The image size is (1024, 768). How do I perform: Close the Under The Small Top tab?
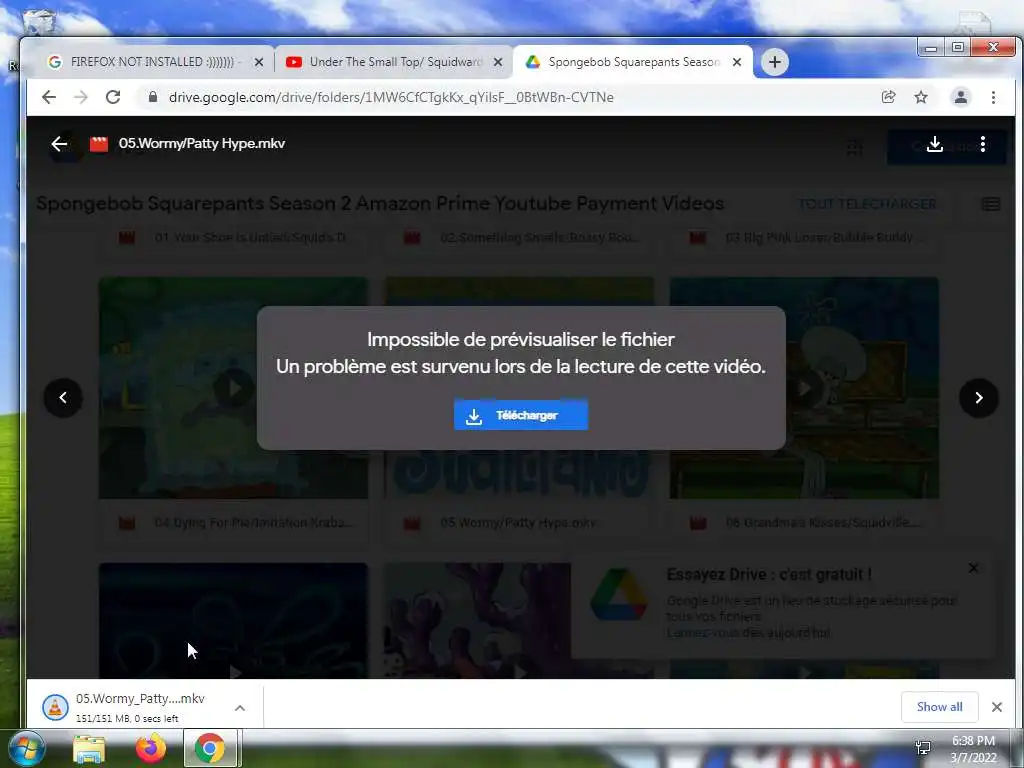pos(498,62)
